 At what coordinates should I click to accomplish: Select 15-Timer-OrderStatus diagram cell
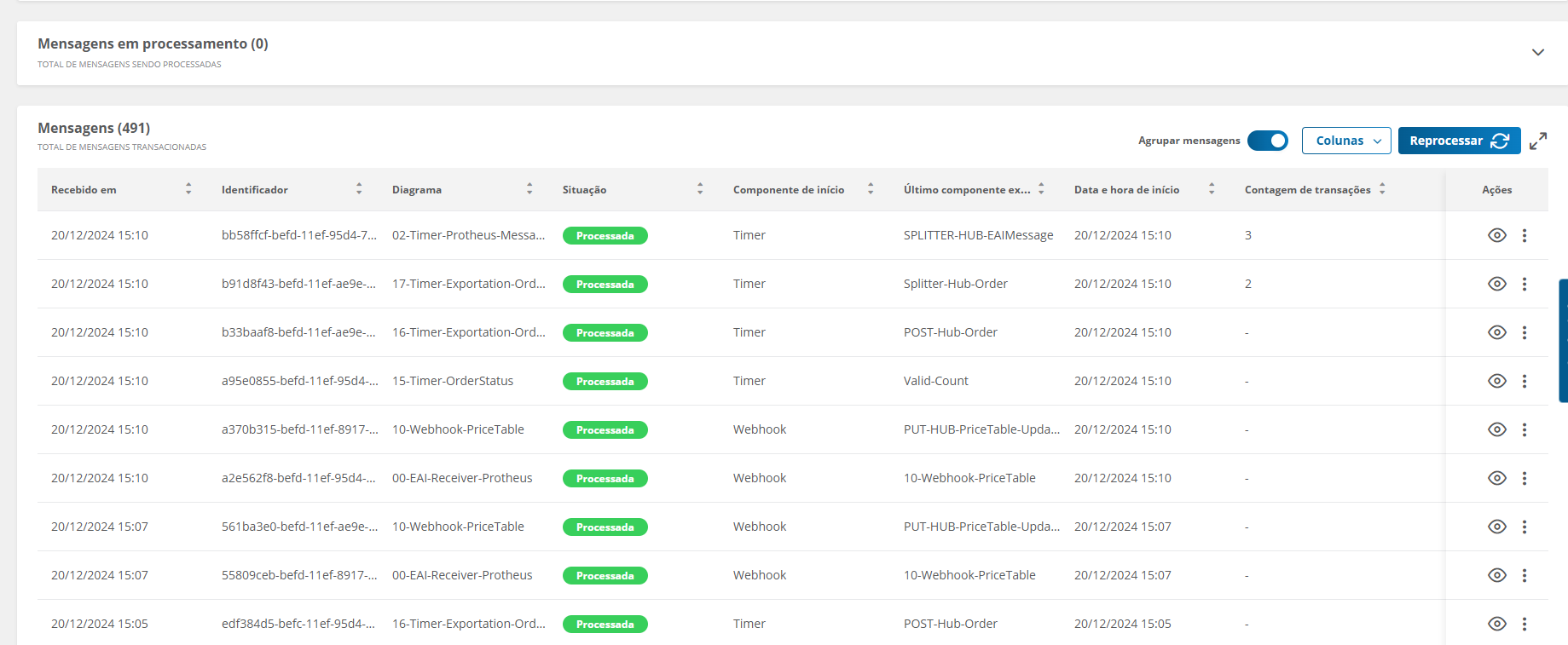pyautogui.click(x=453, y=381)
